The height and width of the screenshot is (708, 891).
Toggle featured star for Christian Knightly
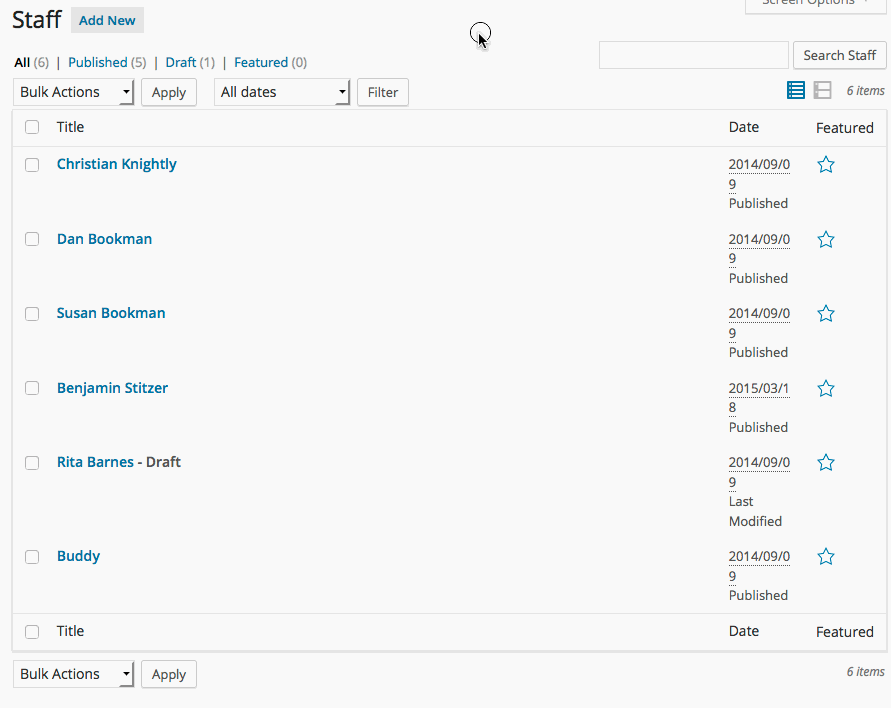point(826,165)
